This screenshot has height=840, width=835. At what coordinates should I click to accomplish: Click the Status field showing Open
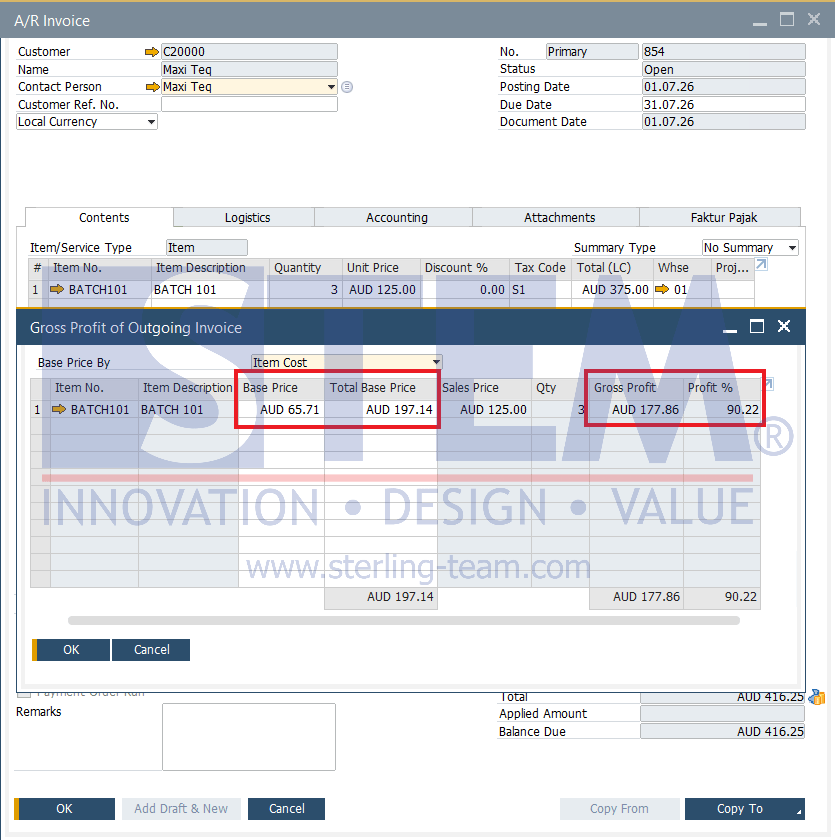coord(724,70)
